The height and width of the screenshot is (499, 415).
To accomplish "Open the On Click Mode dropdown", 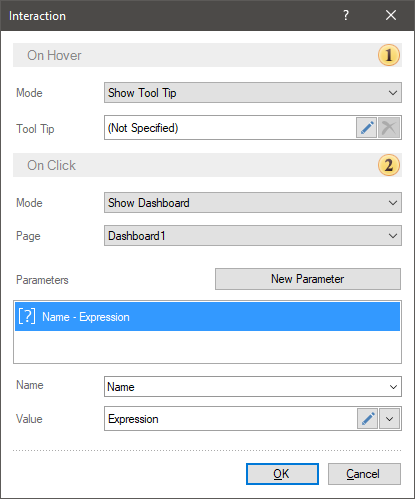I will point(253,203).
